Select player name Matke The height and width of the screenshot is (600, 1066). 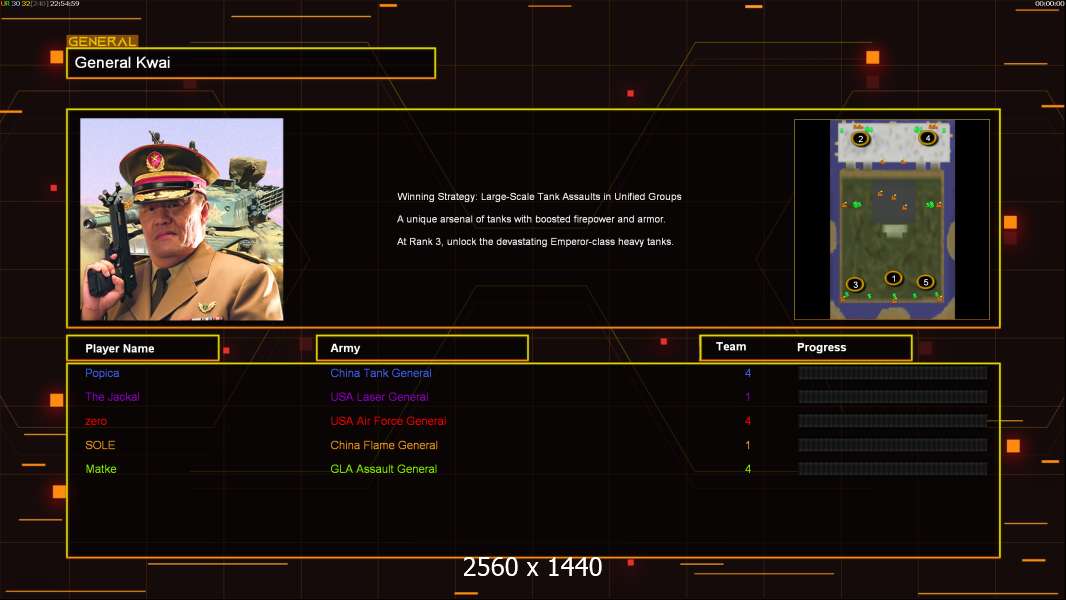101,469
